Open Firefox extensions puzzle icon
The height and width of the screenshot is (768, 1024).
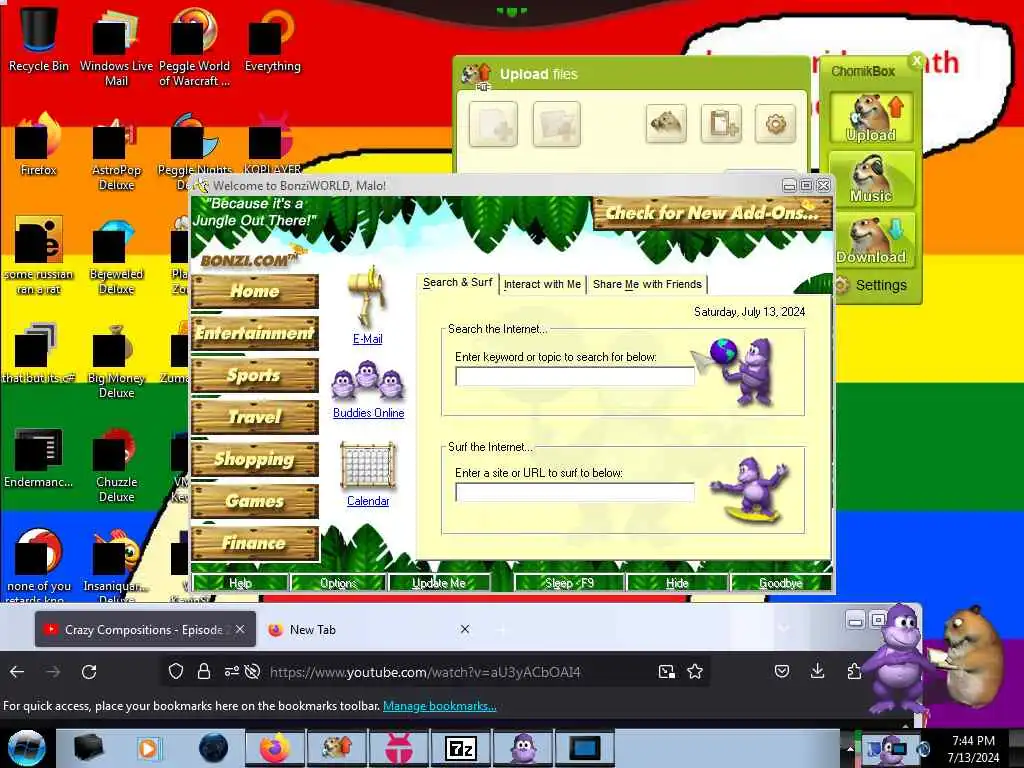click(x=854, y=671)
